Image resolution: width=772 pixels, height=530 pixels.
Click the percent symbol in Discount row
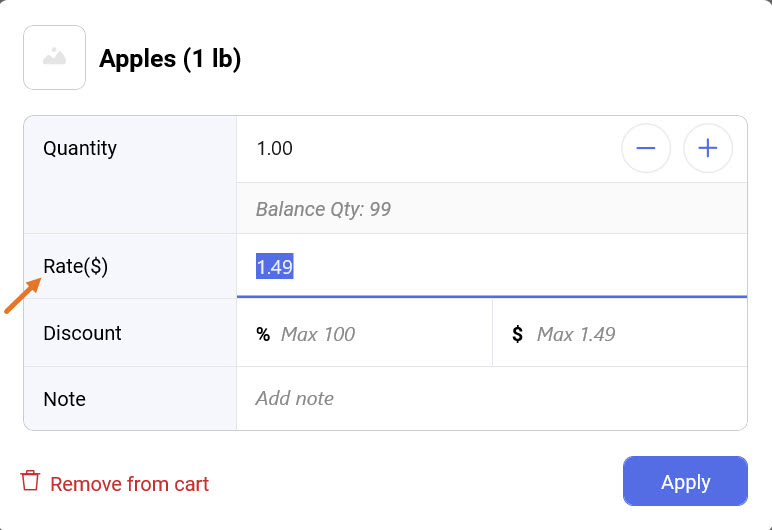263,334
